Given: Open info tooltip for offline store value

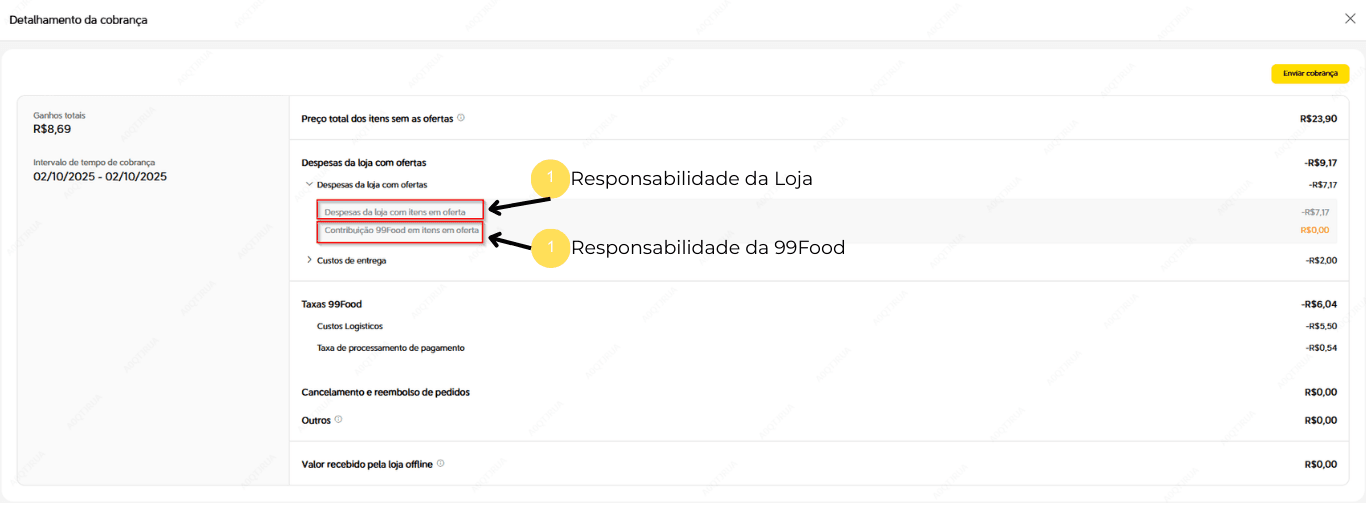Looking at the screenshot, I should [x=440, y=464].
